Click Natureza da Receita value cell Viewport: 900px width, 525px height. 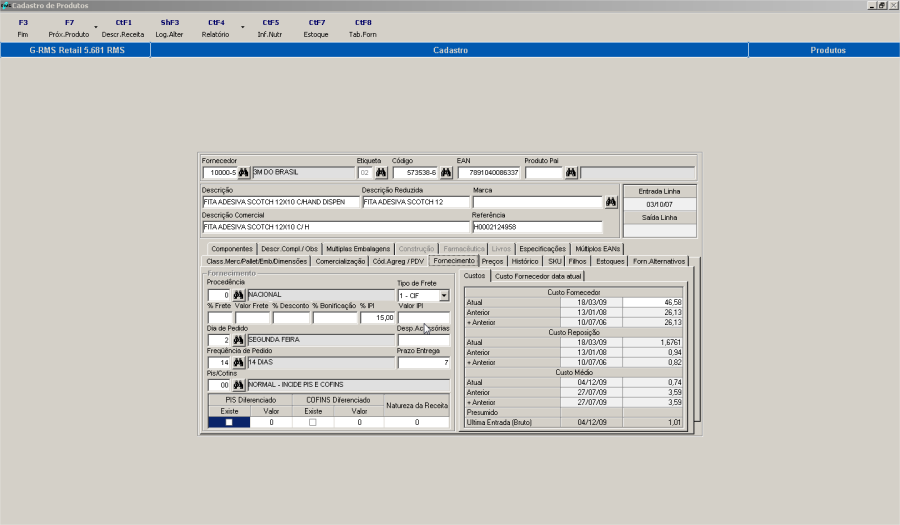point(417,422)
